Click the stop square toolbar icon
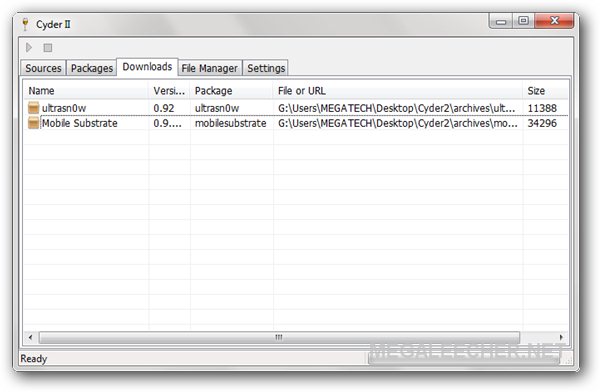This screenshot has height=392, width=600. point(47,48)
